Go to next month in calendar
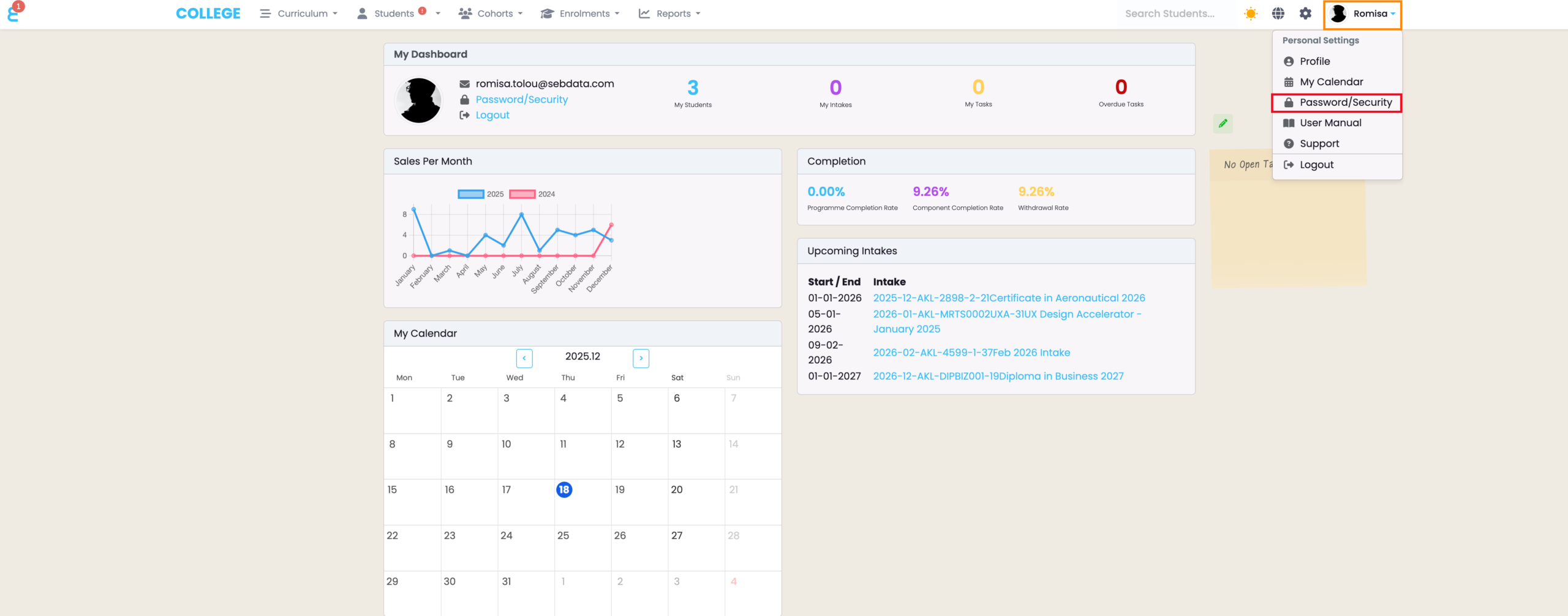Viewport: 1568px width, 616px height. click(641, 358)
